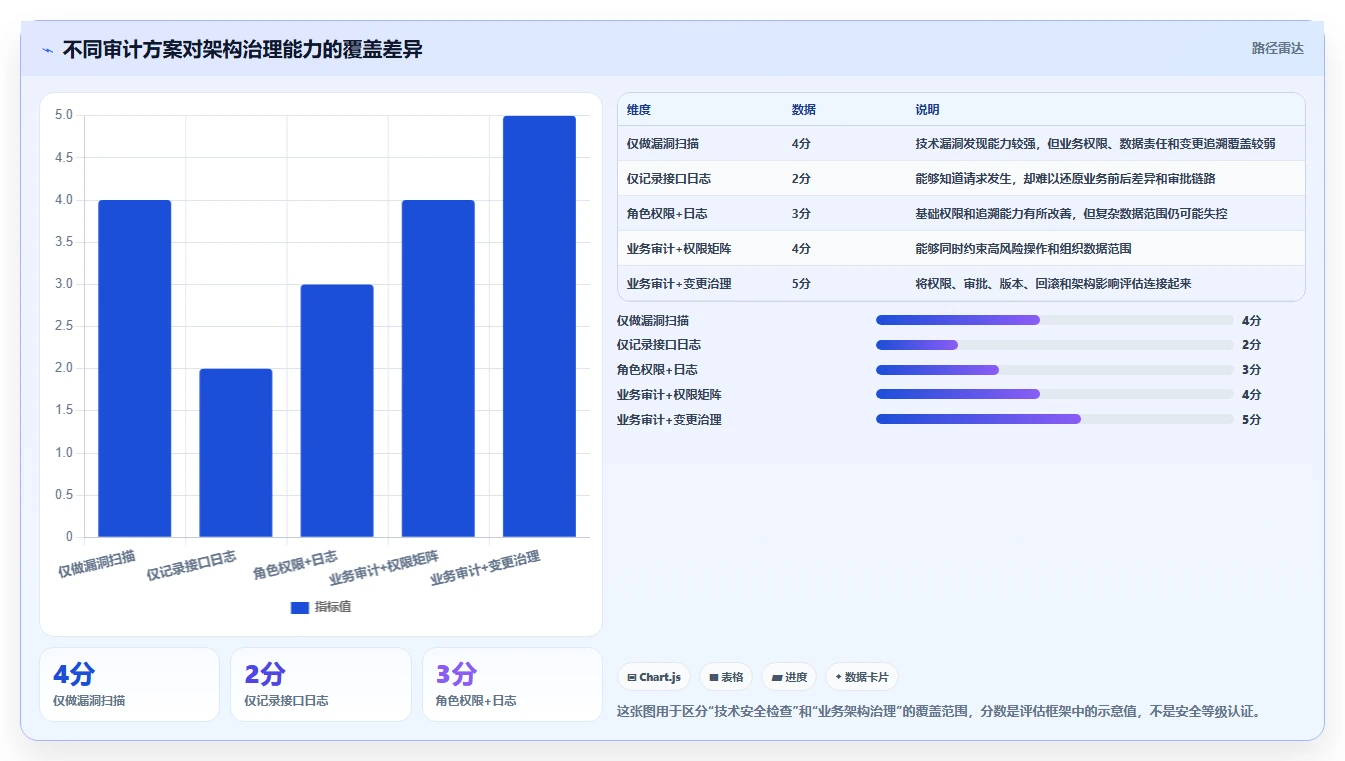Image resolution: width=1345 pixels, height=761 pixels.
Task: Click the 角色权限+日志 bar in the chart
Action: point(337,411)
